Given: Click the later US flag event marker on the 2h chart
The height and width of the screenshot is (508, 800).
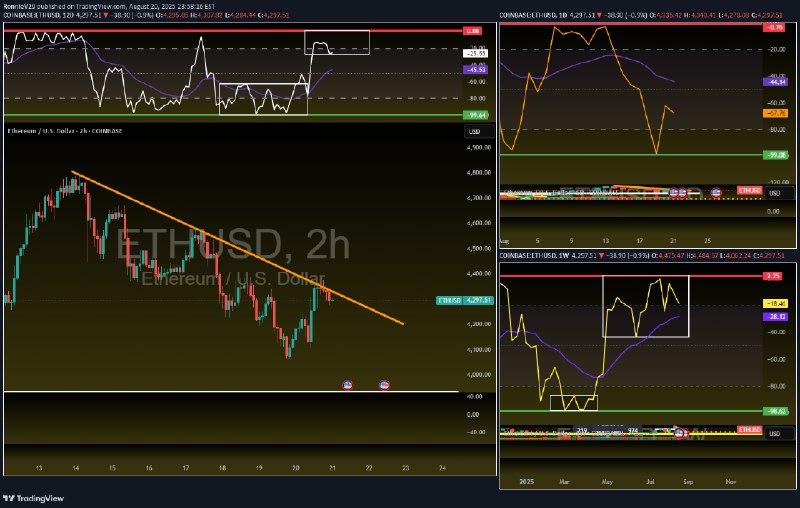Looking at the screenshot, I should pos(384,385).
